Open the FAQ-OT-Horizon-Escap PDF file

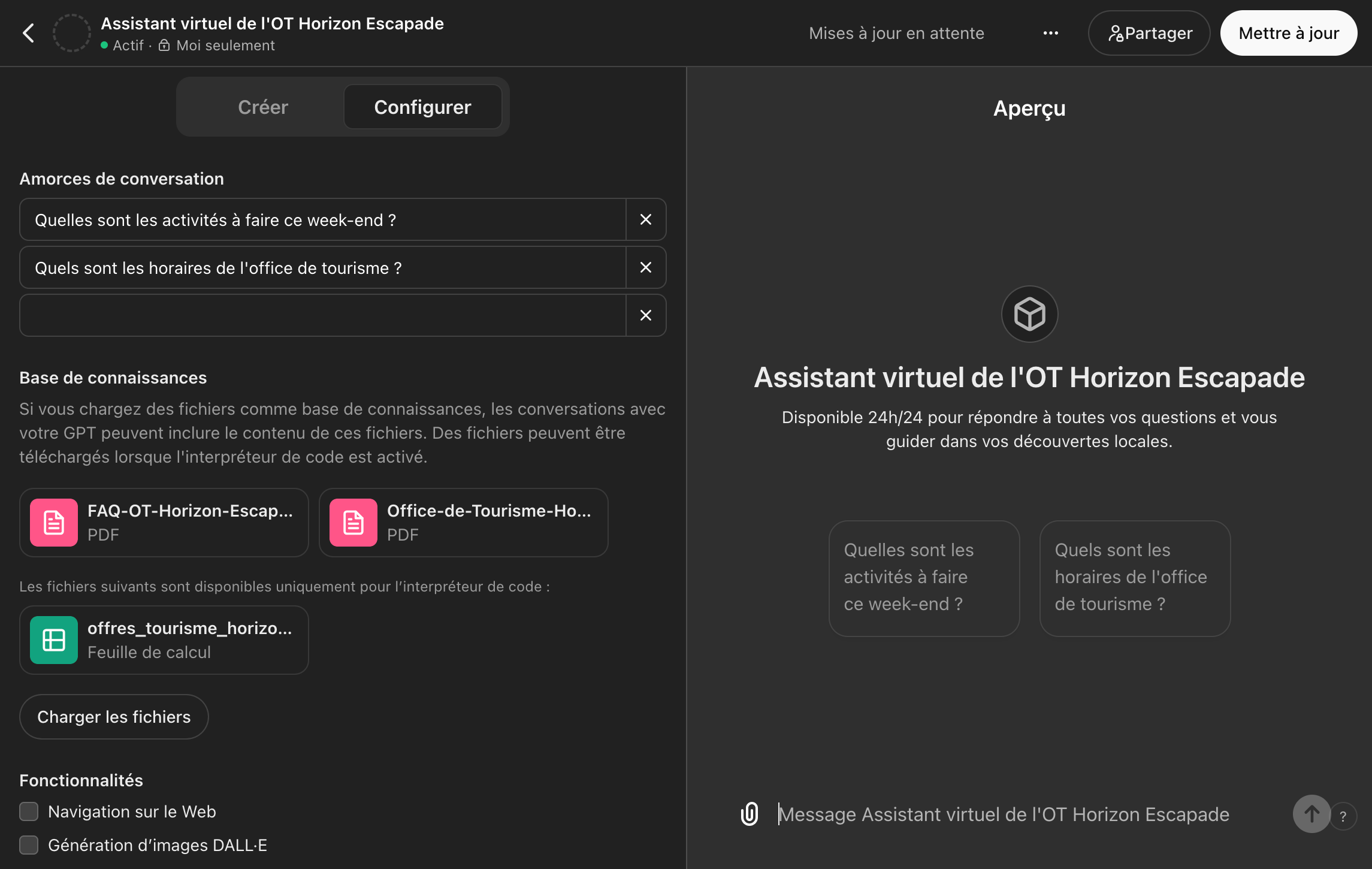click(164, 523)
